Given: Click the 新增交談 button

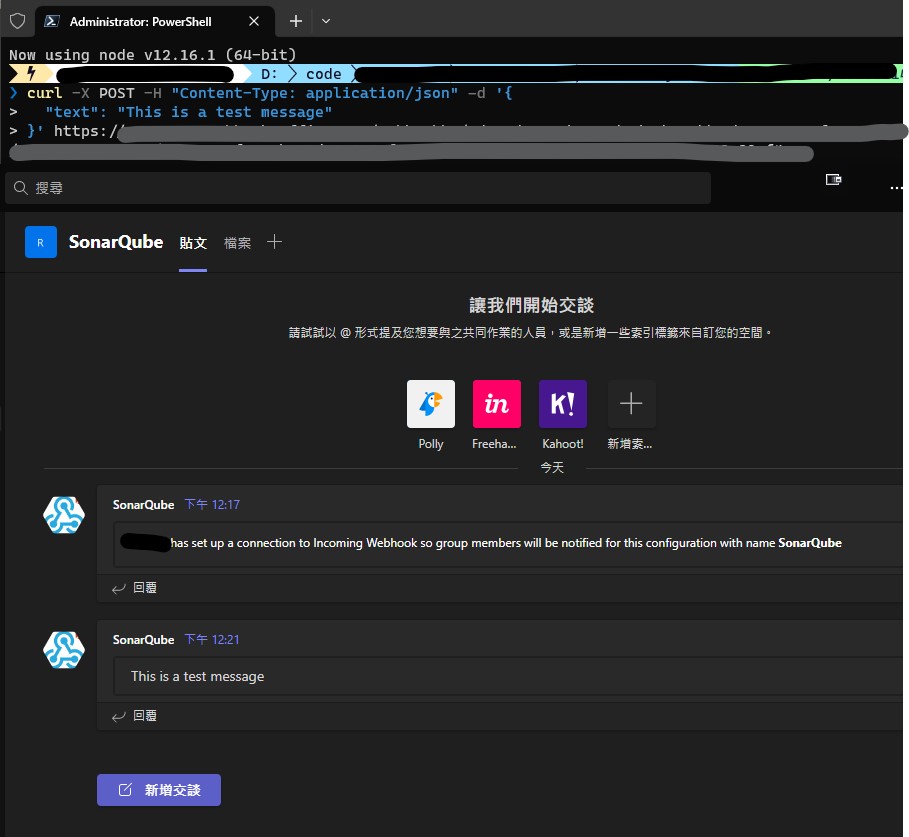Looking at the screenshot, I should (x=159, y=790).
